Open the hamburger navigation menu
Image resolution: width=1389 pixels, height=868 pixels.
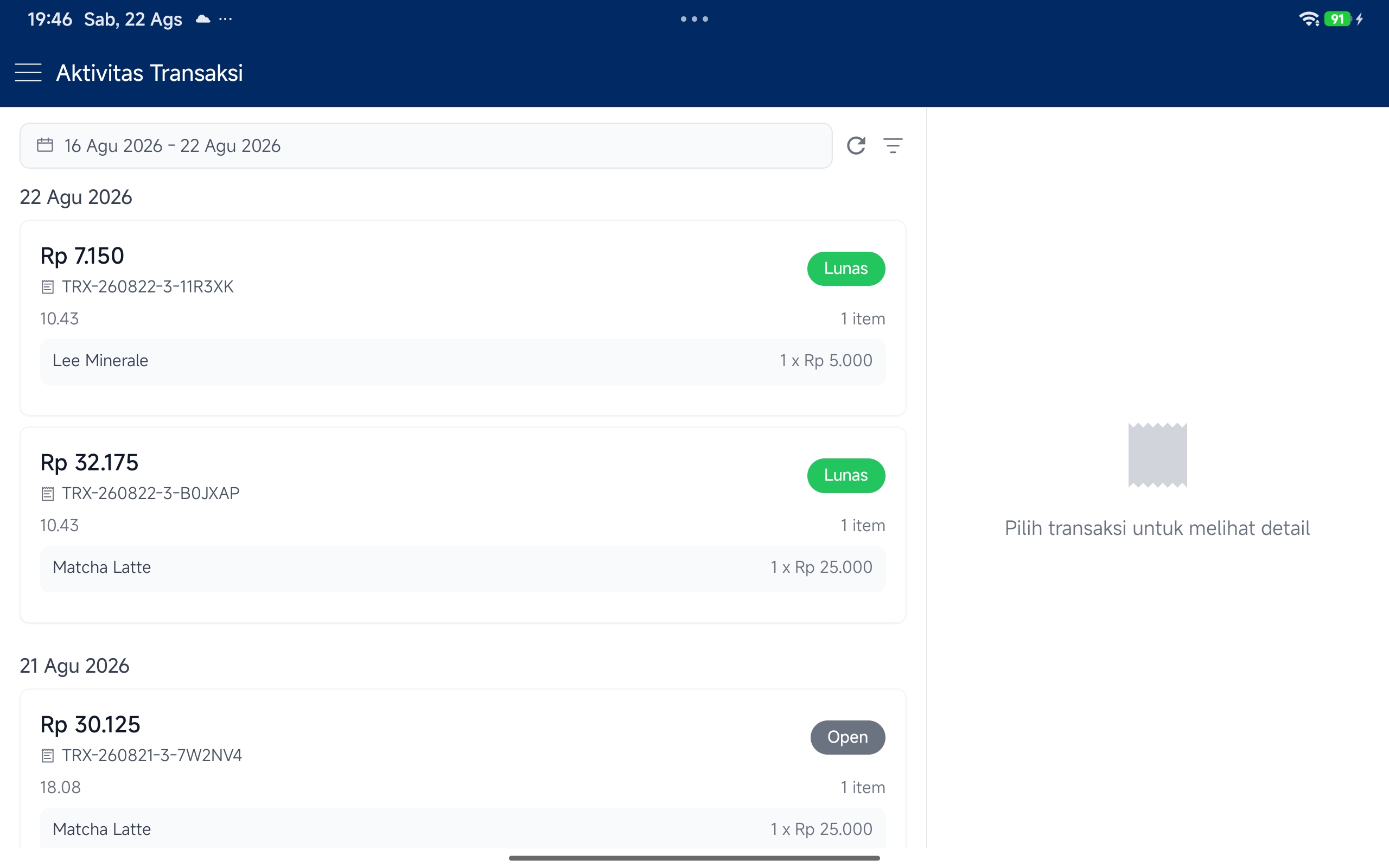tap(28, 73)
